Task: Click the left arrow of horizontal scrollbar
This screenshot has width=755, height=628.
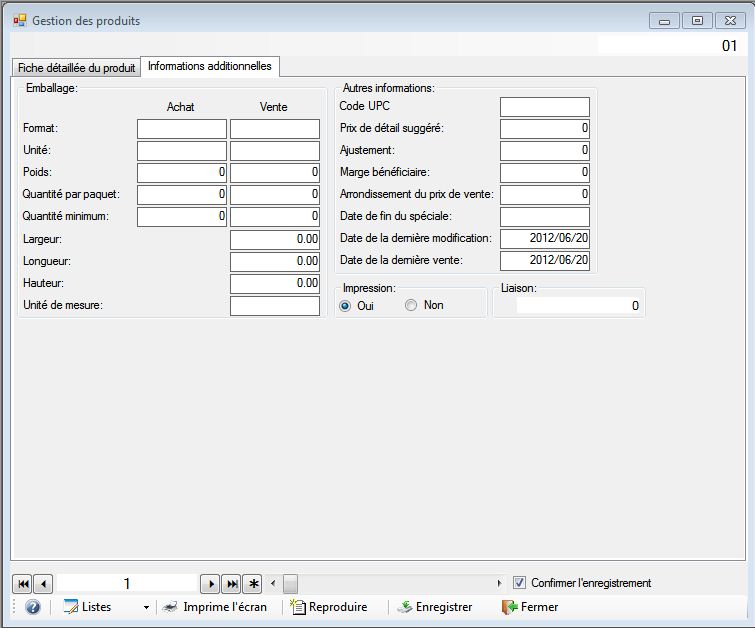Action: 274,583
